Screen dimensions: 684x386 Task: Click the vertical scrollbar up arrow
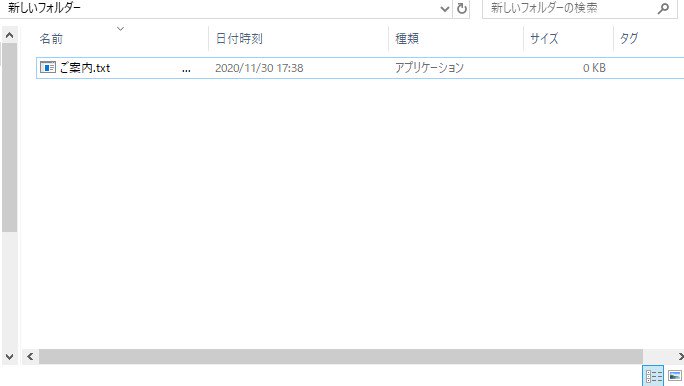[x=10, y=35]
